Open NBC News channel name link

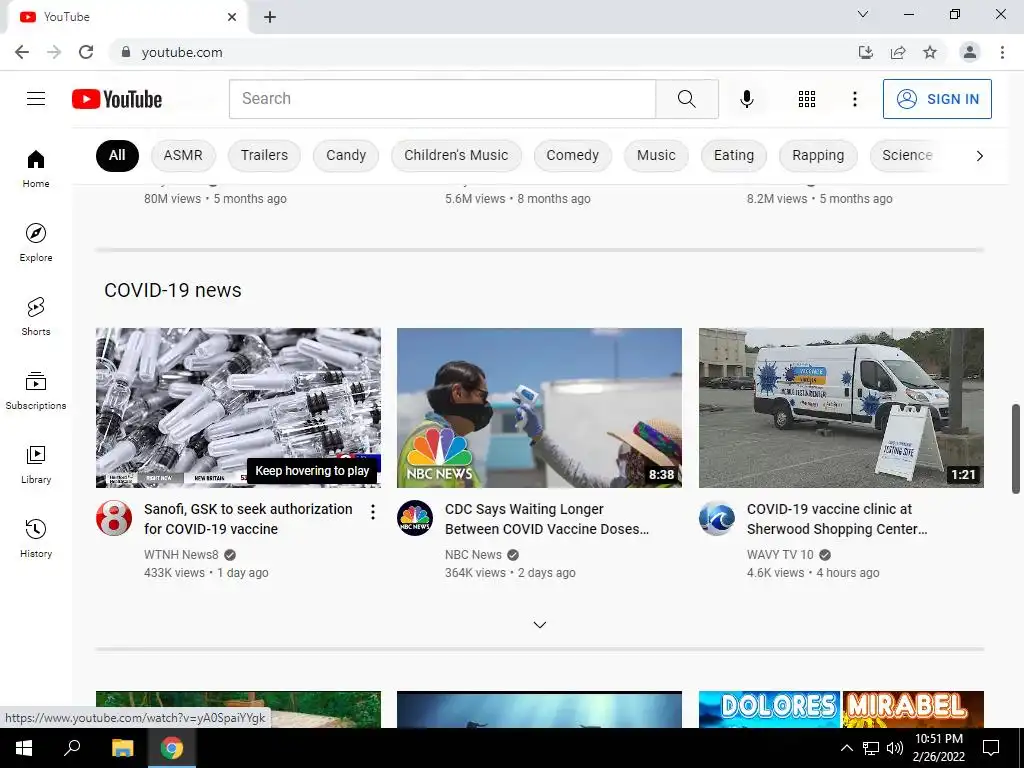pyautogui.click(x=473, y=555)
